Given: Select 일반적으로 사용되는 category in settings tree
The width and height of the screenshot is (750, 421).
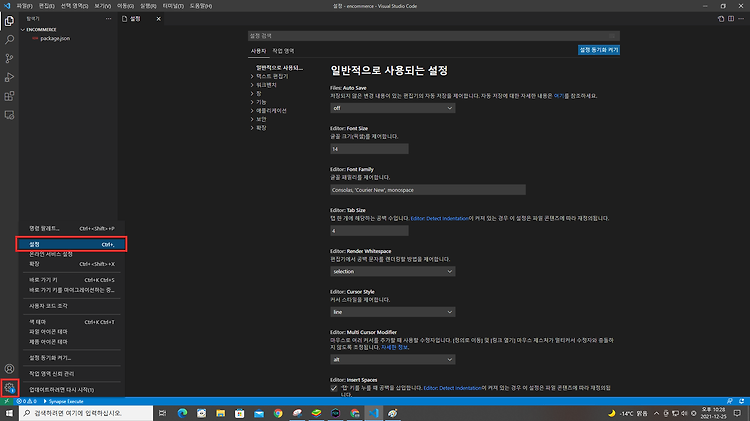Looking at the screenshot, I should 279,68.
